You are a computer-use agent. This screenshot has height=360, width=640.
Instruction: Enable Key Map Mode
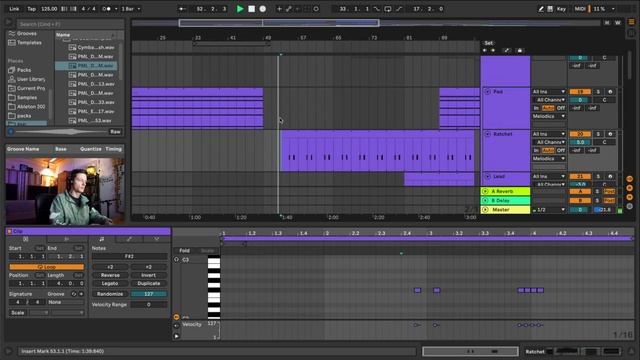pos(561,9)
